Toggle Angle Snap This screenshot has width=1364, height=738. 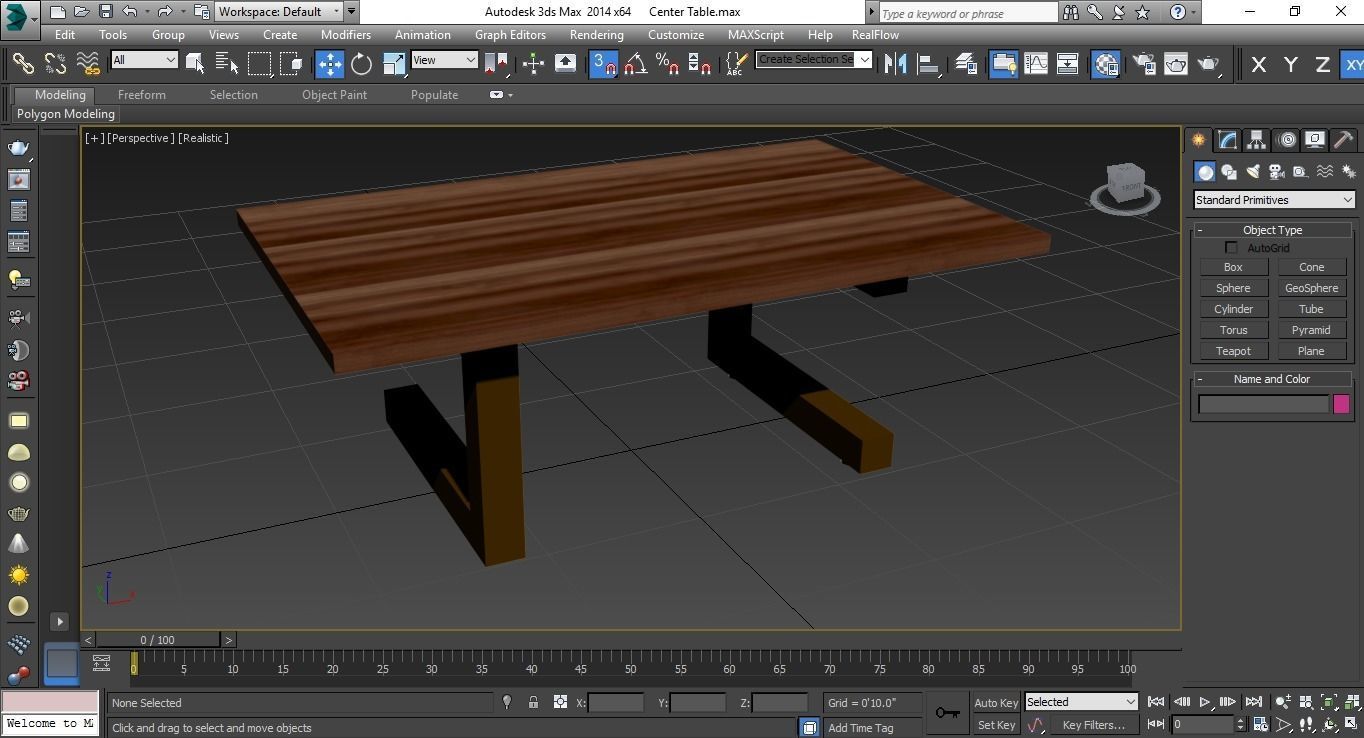pos(635,64)
